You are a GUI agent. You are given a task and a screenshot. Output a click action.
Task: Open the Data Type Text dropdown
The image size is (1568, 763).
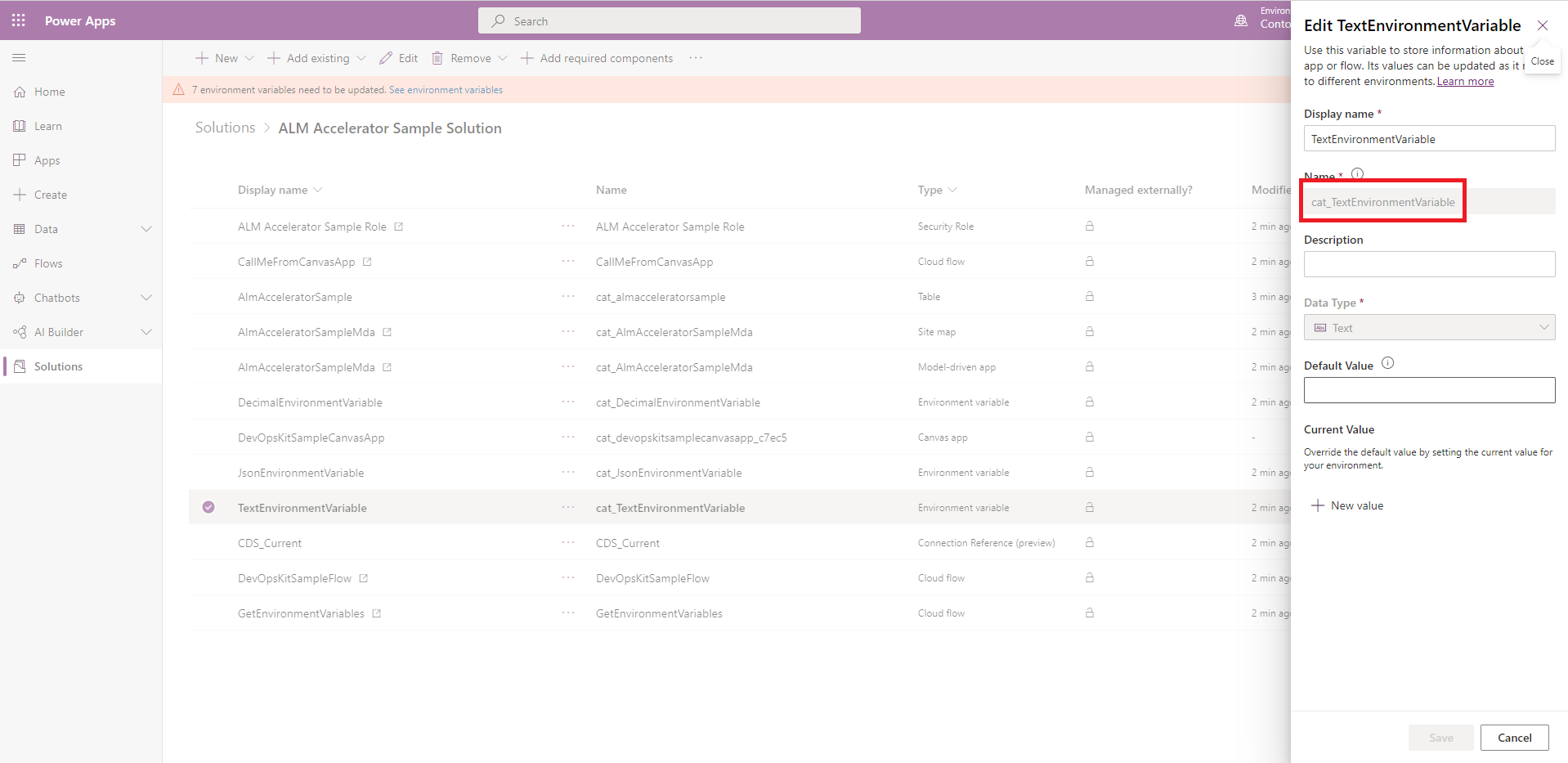point(1429,328)
